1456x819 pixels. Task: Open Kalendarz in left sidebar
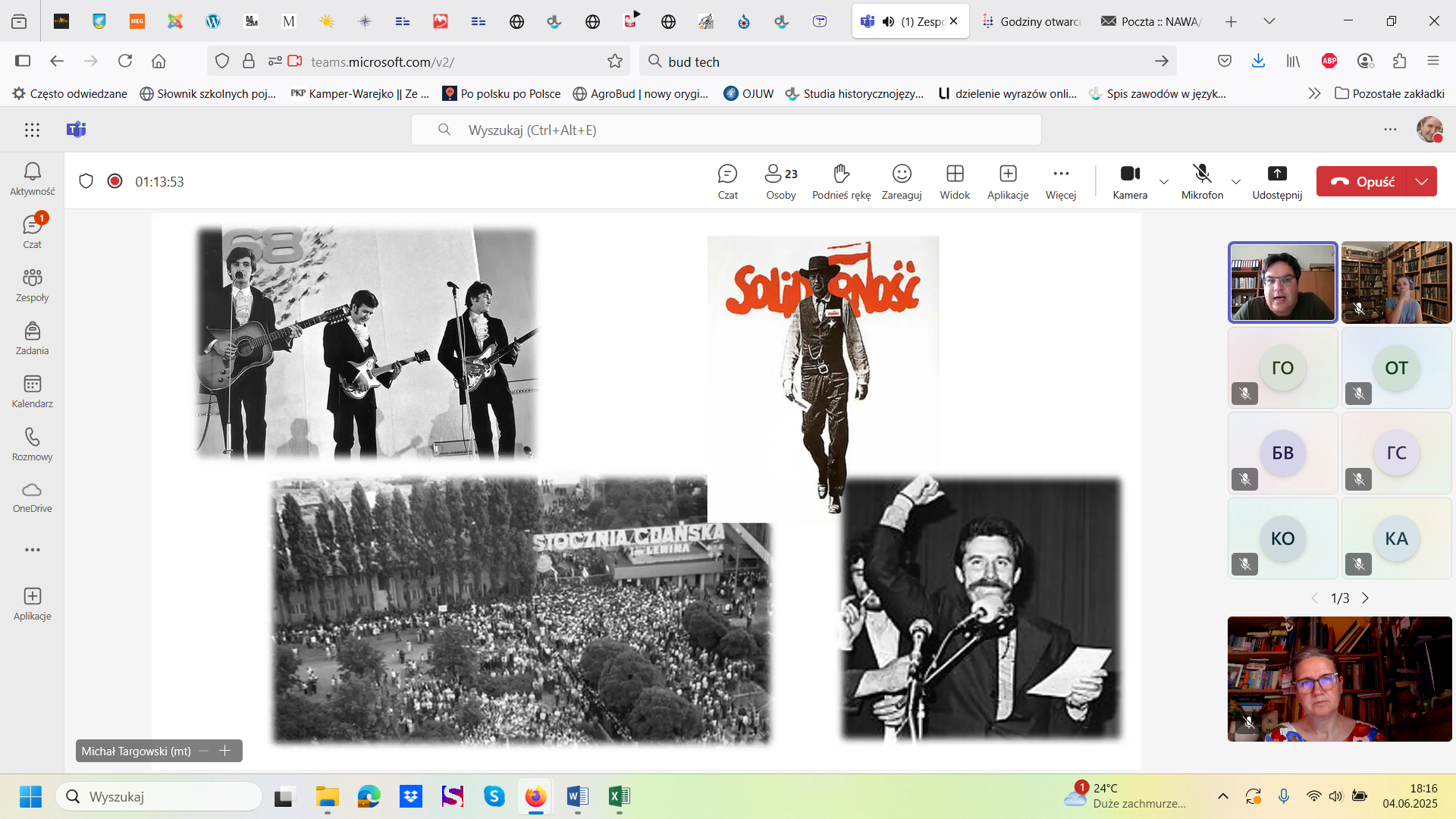coord(32,391)
